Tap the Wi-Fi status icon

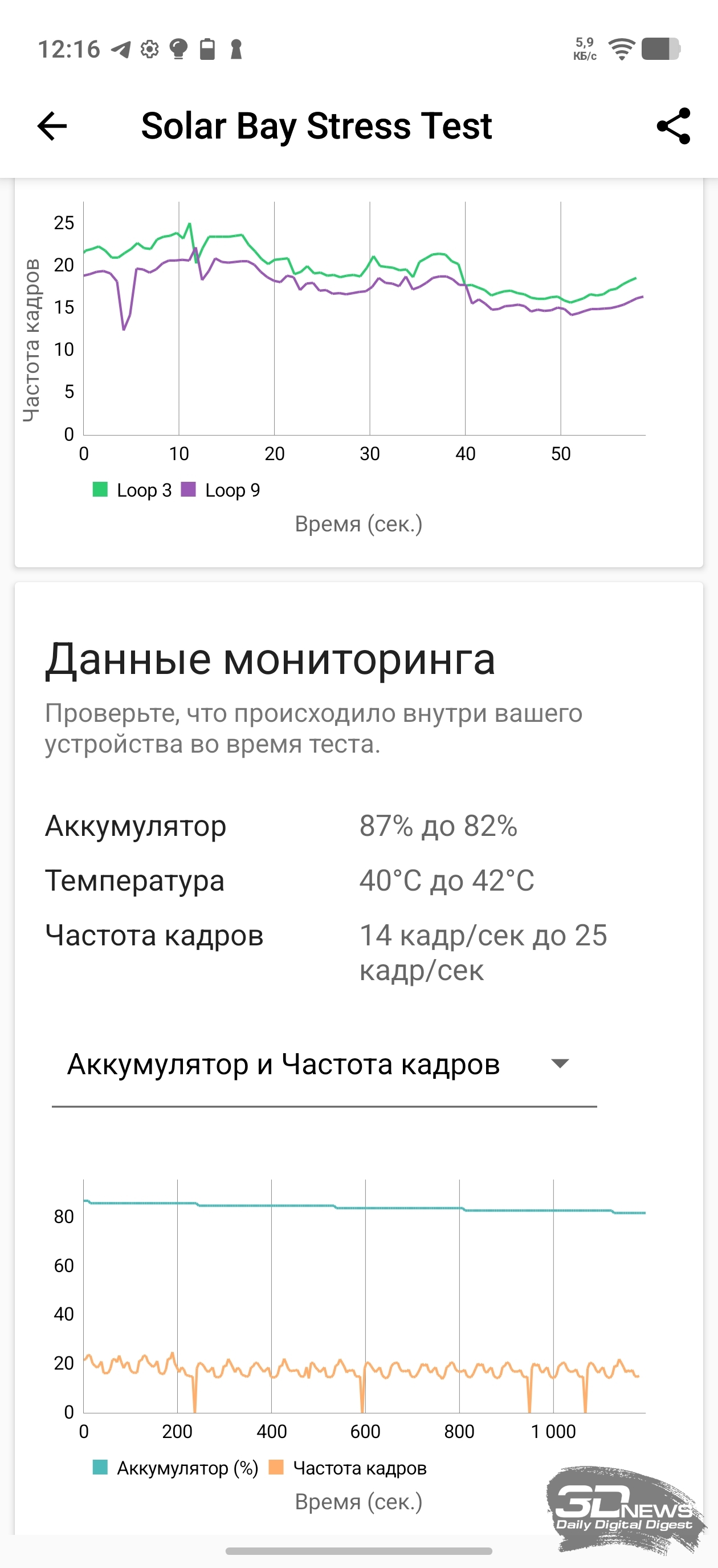pyautogui.click(x=621, y=48)
